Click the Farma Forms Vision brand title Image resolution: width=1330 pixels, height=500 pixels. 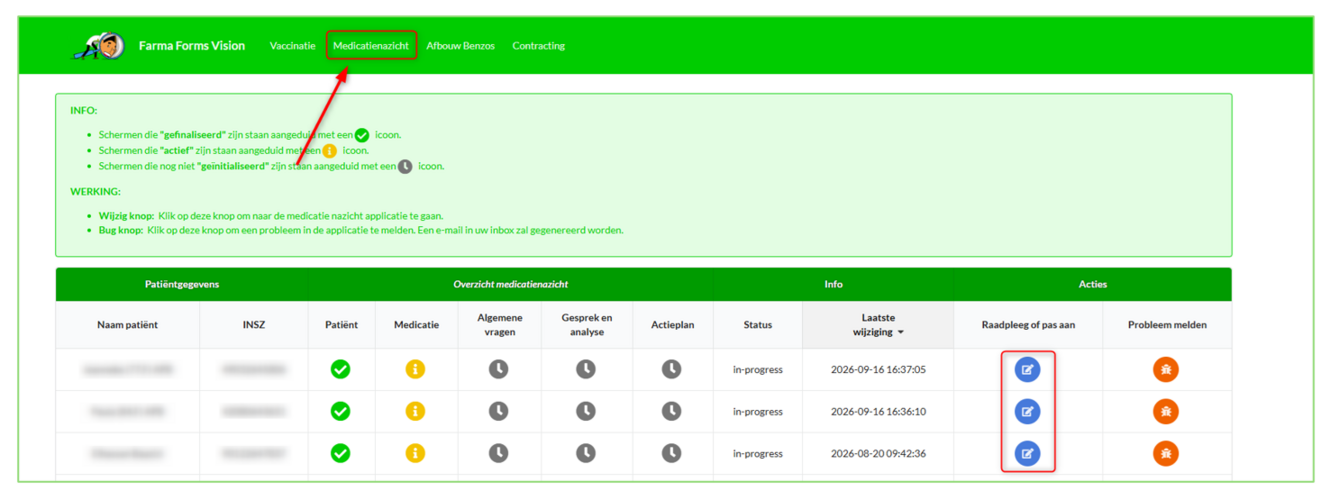click(192, 46)
